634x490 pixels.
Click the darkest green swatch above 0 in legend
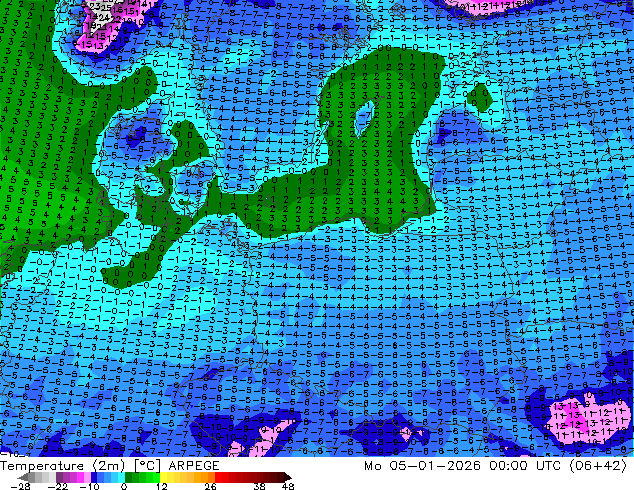[x=128, y=477]
